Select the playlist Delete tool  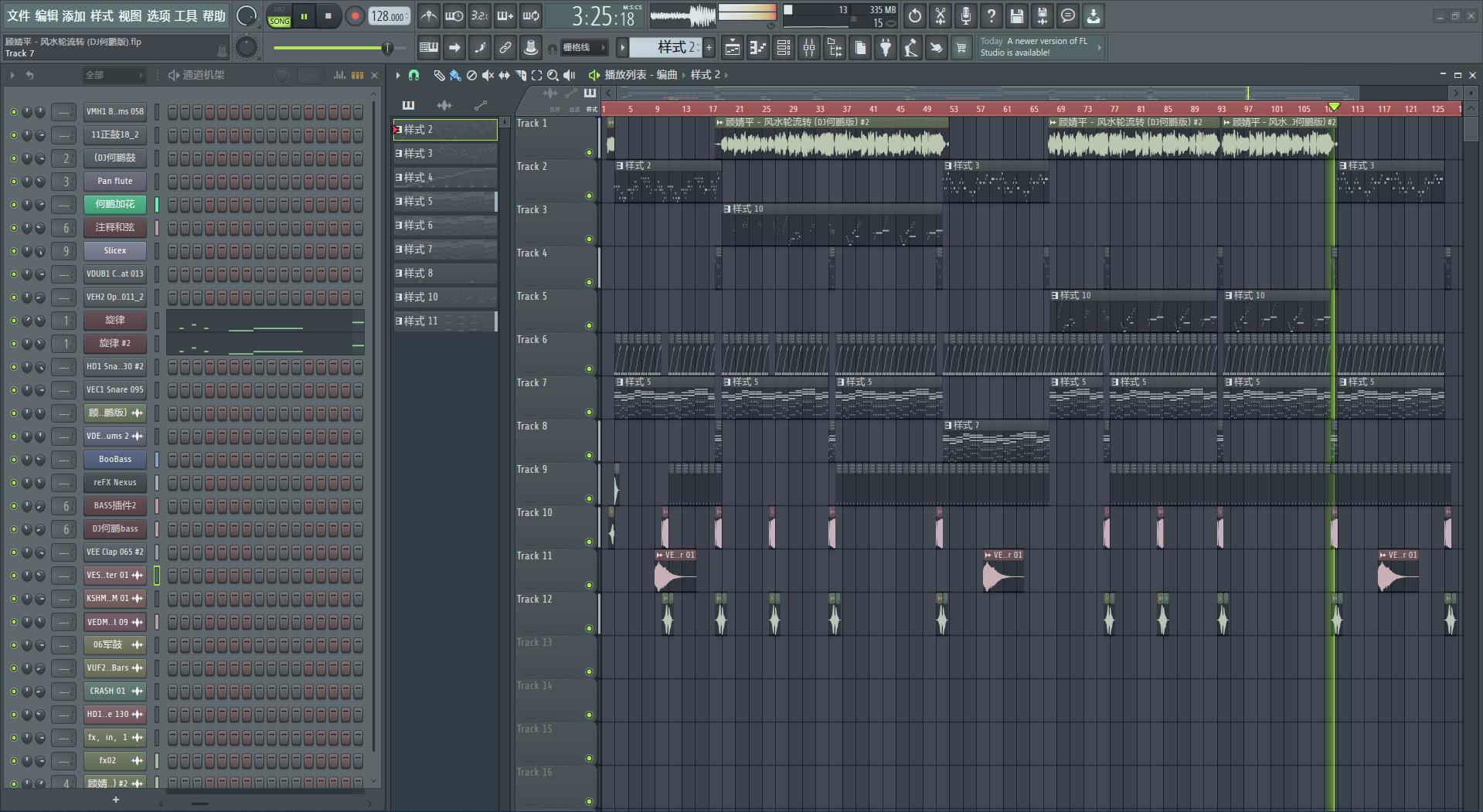point(471,75)
